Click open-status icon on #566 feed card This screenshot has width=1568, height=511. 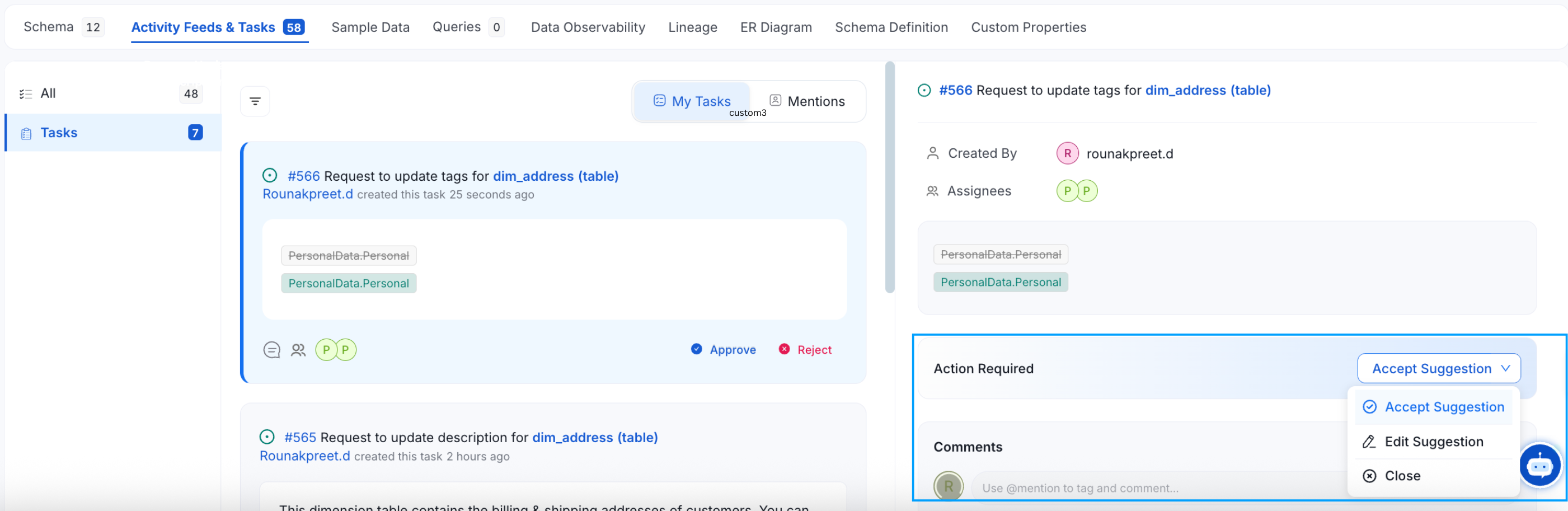(270, 175)
